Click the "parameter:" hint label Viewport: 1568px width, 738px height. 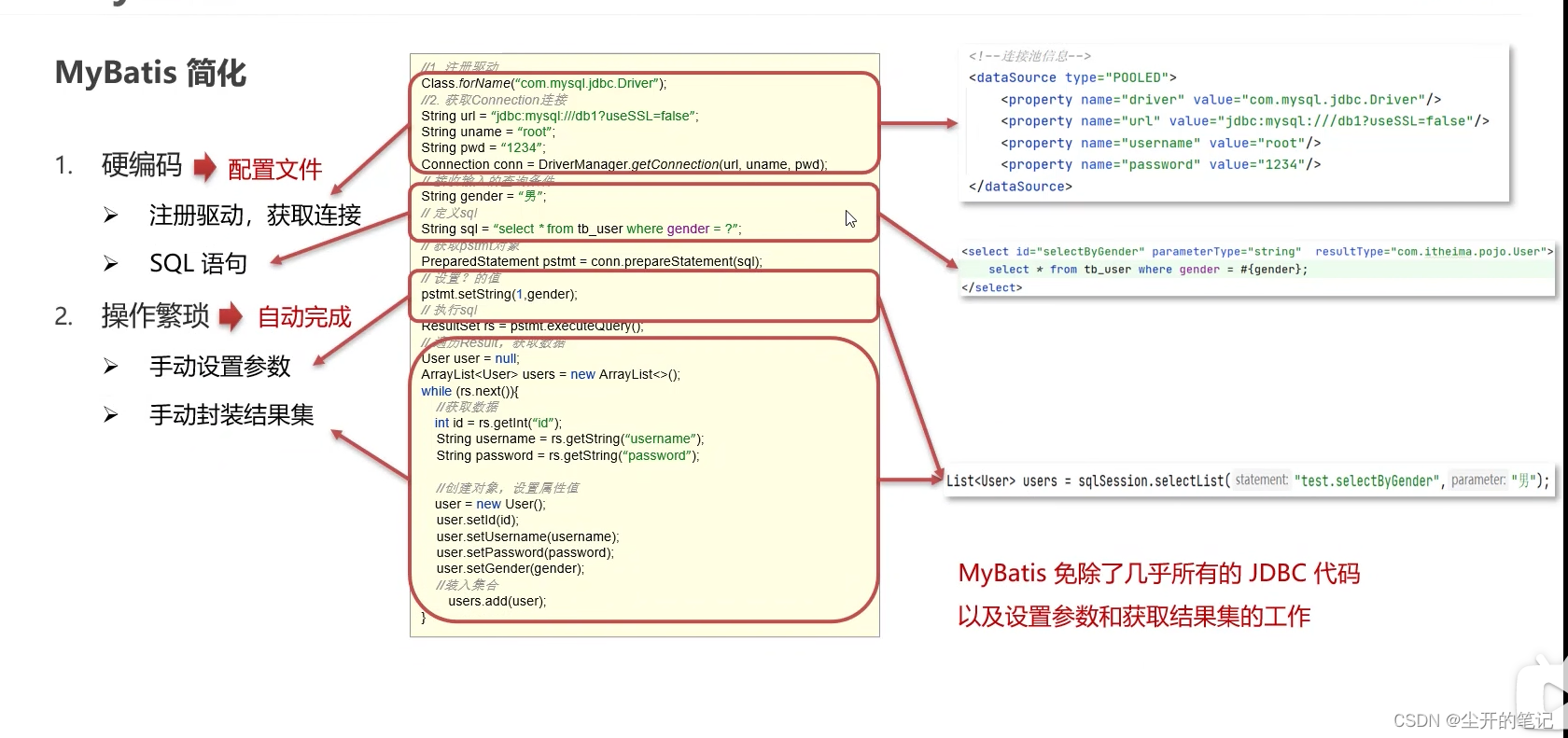pos(1478,480)
